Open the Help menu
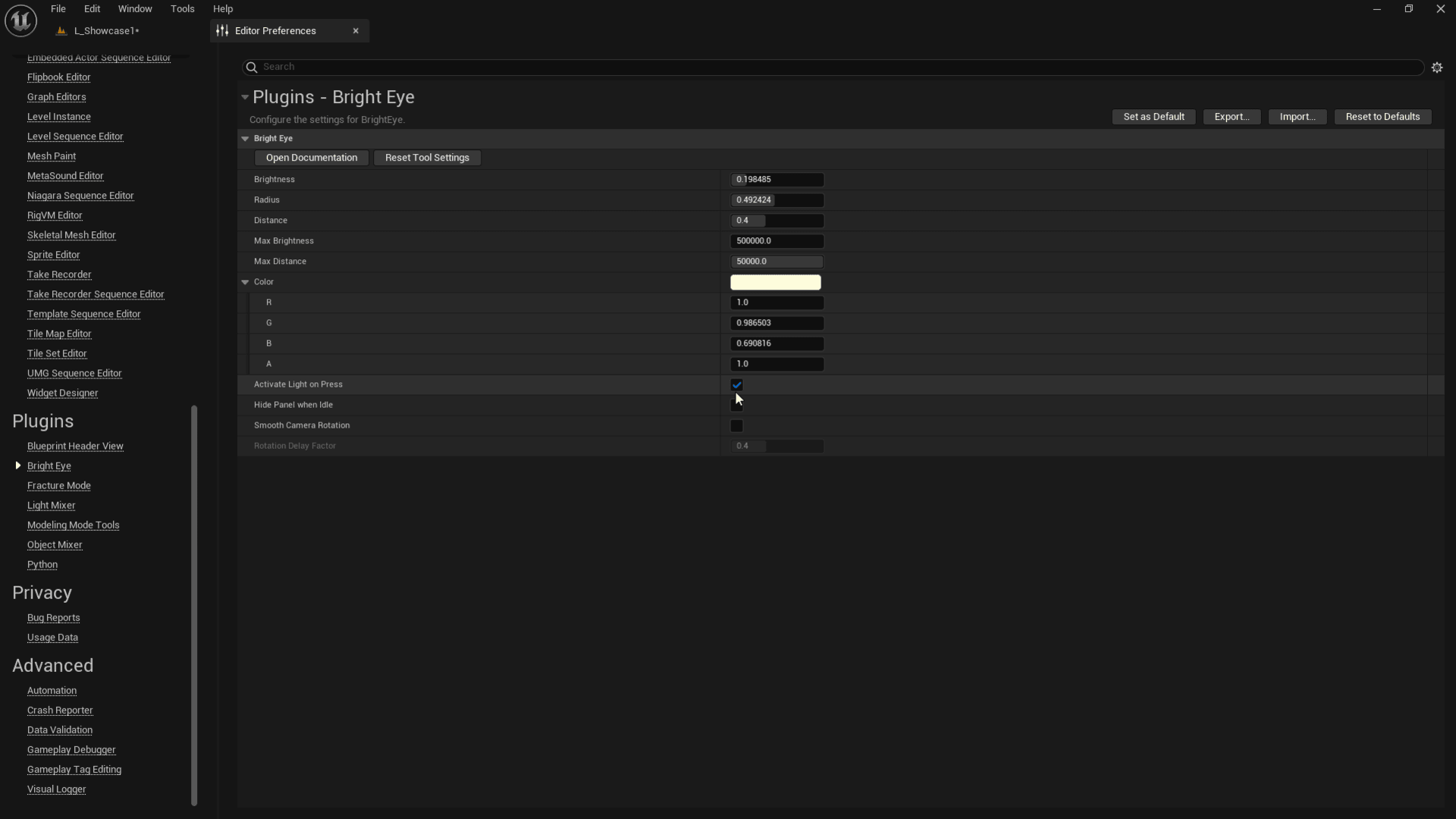 223,9
